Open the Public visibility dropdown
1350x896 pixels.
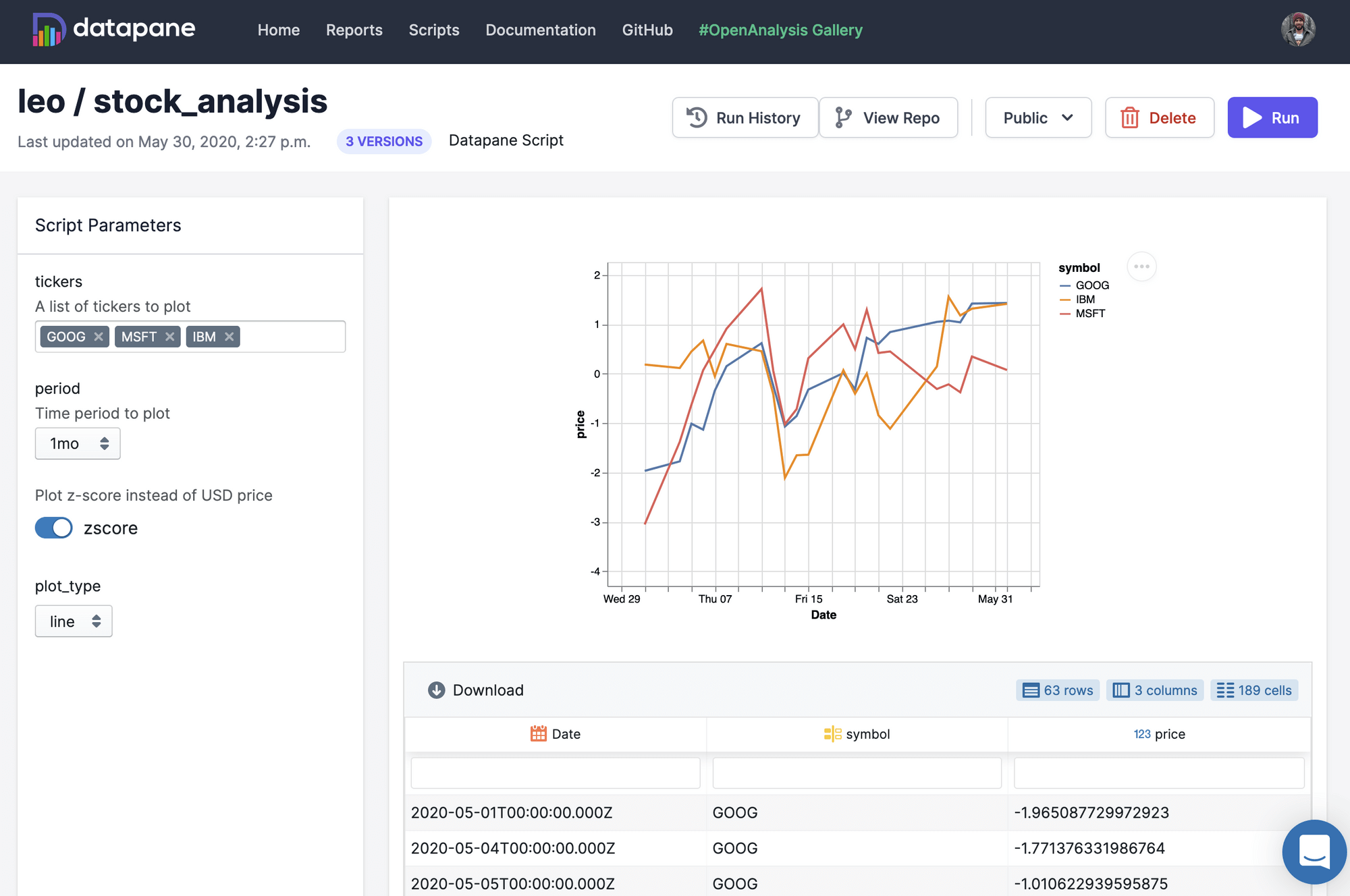tap(1038, 117)
